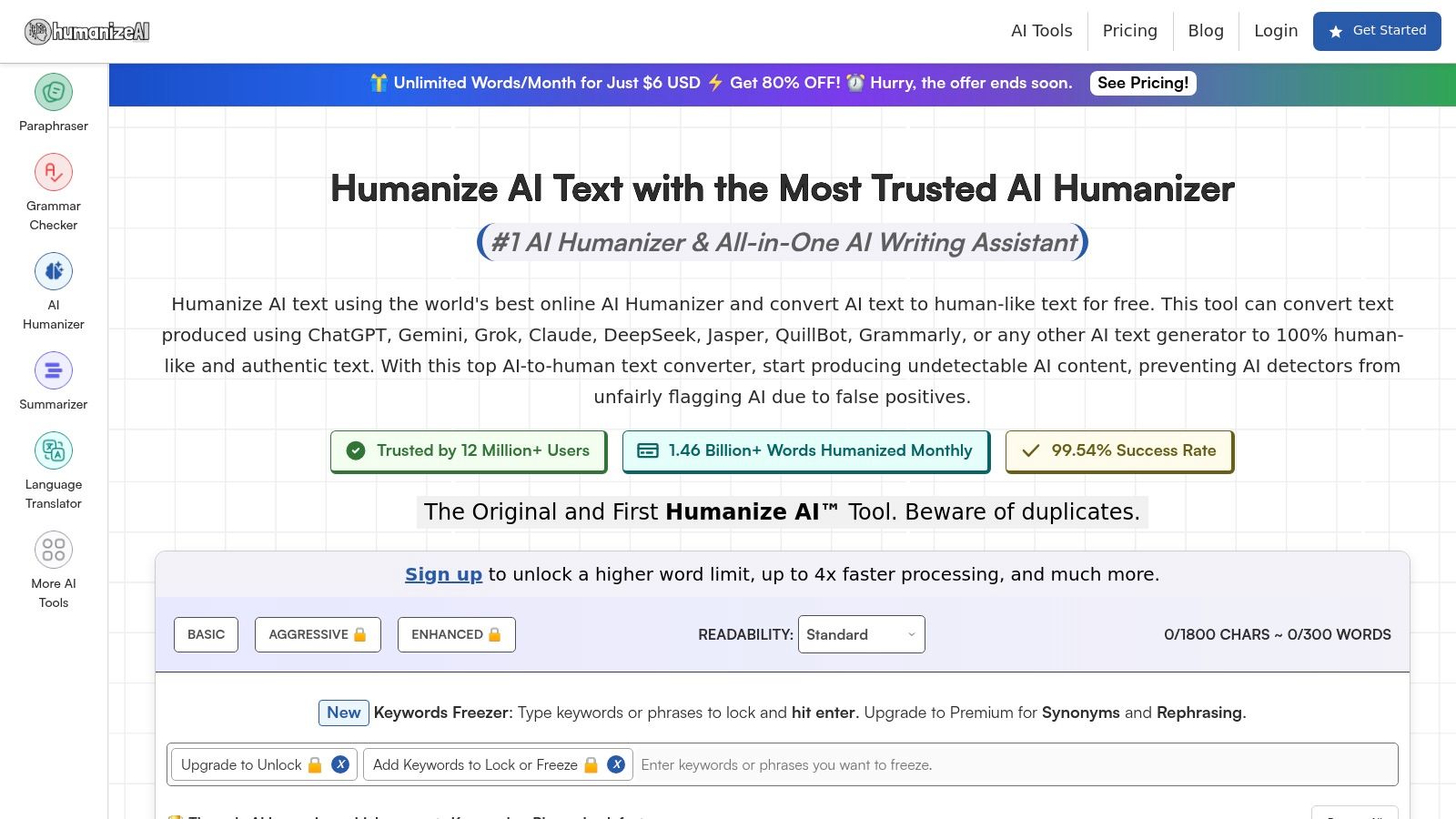Open the AI Humanizer tool
The image size is (1456, 819).
click(x=53, y=291)
